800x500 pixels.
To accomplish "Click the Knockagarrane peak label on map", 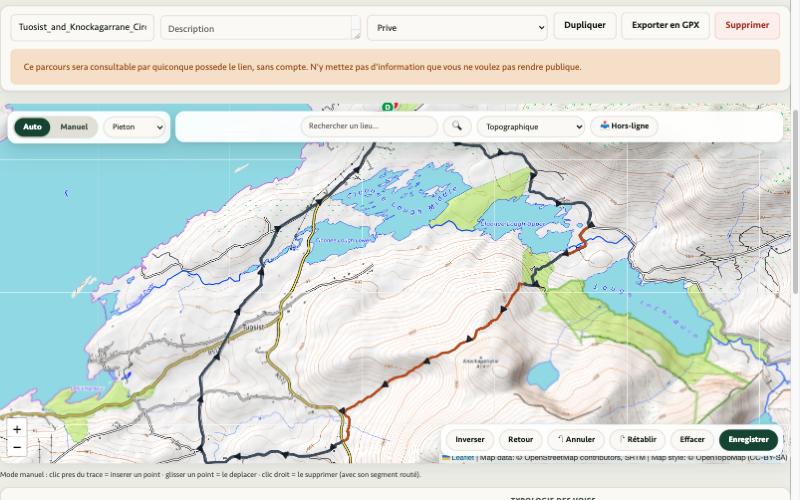I will click(x=480, y=363).
